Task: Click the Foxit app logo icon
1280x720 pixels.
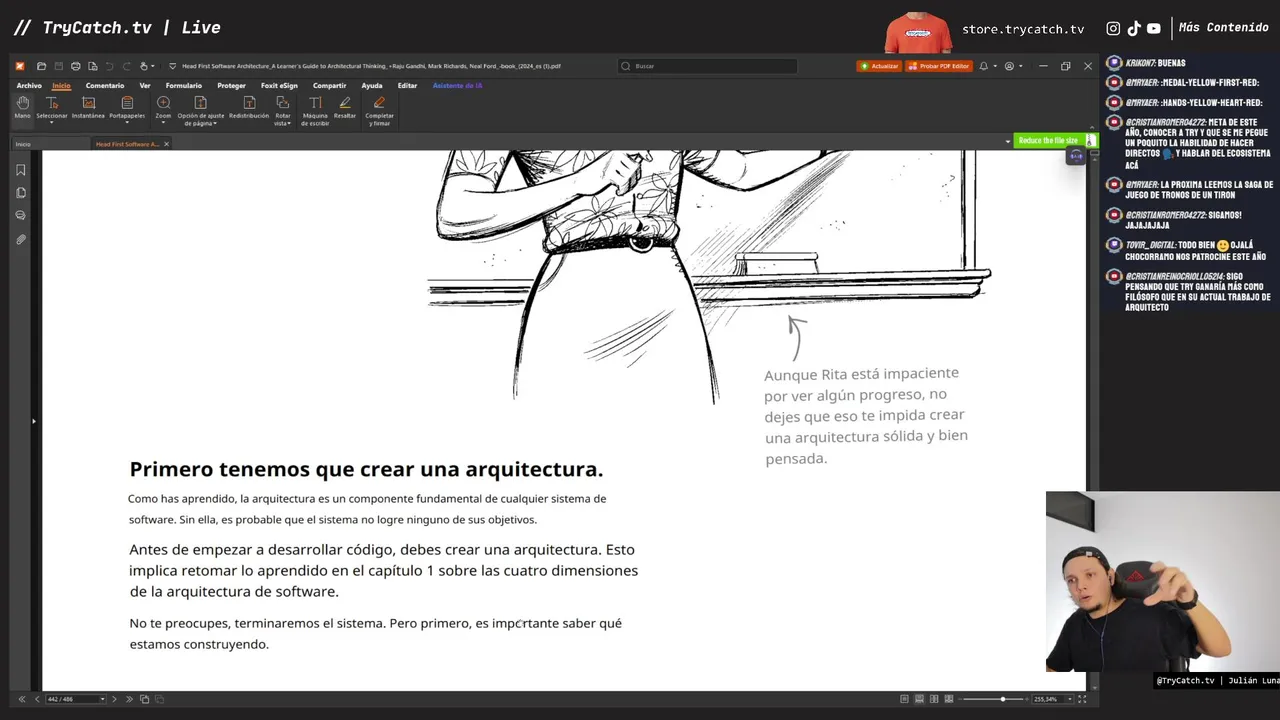Action: (x=19, y=66)
